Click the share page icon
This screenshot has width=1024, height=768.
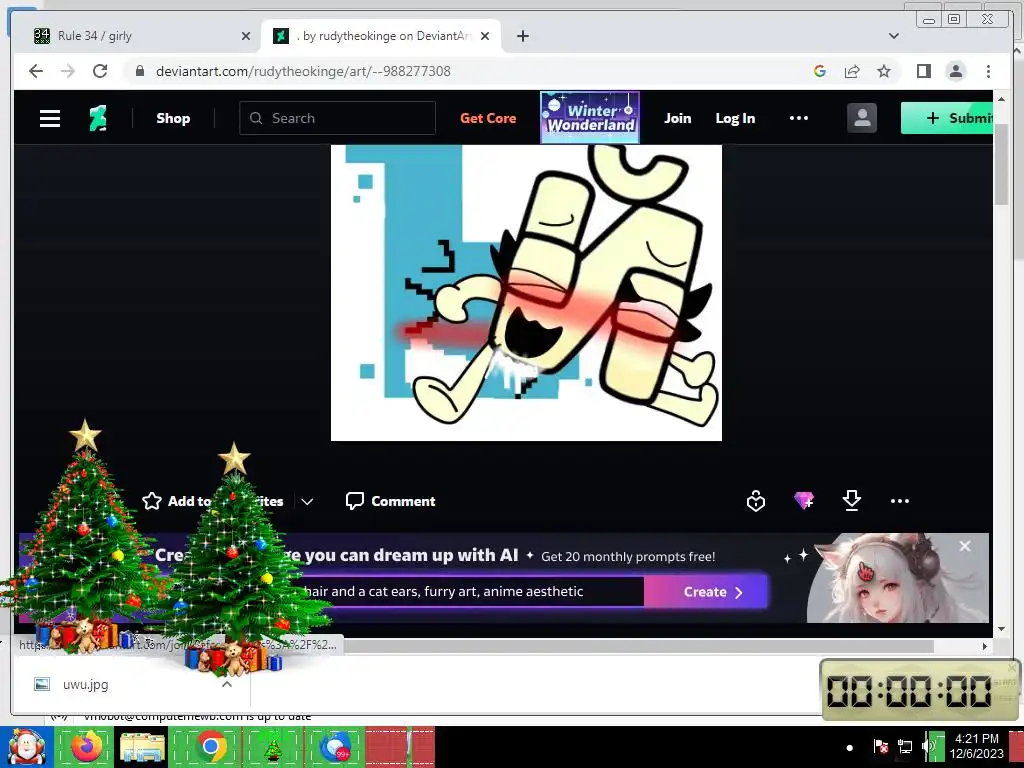pyautogui.click(x=852, y=71)
